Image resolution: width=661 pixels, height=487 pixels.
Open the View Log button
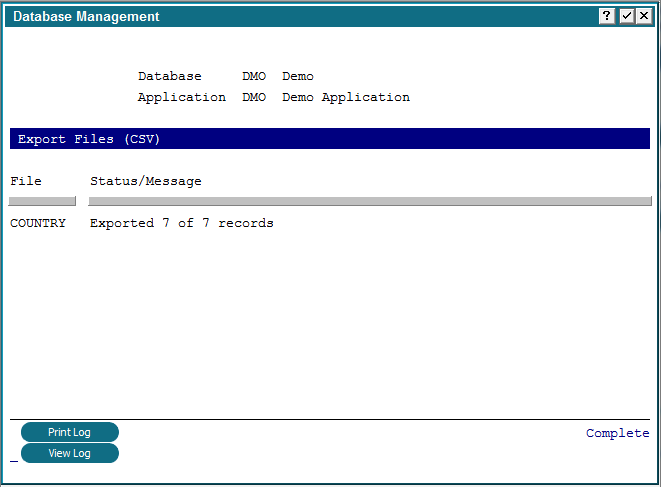[70, 453]
